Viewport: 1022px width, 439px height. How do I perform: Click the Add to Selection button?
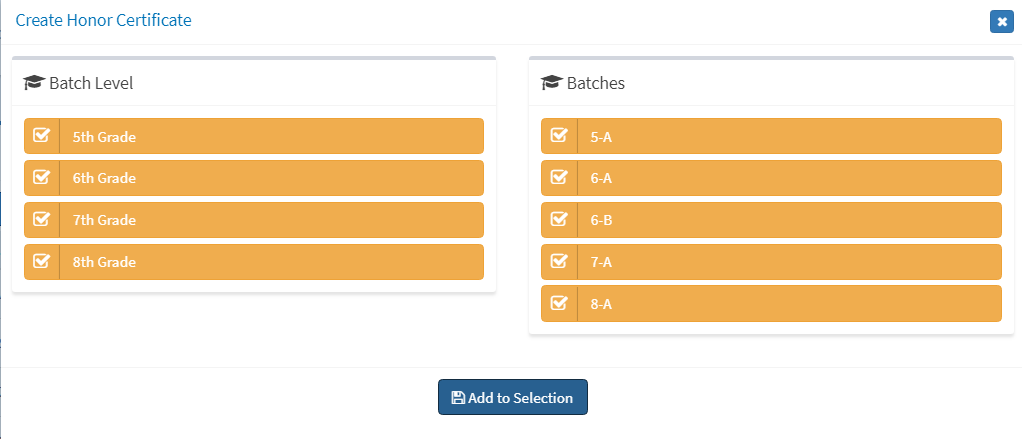pyautogui.click(x=513, y=397)
